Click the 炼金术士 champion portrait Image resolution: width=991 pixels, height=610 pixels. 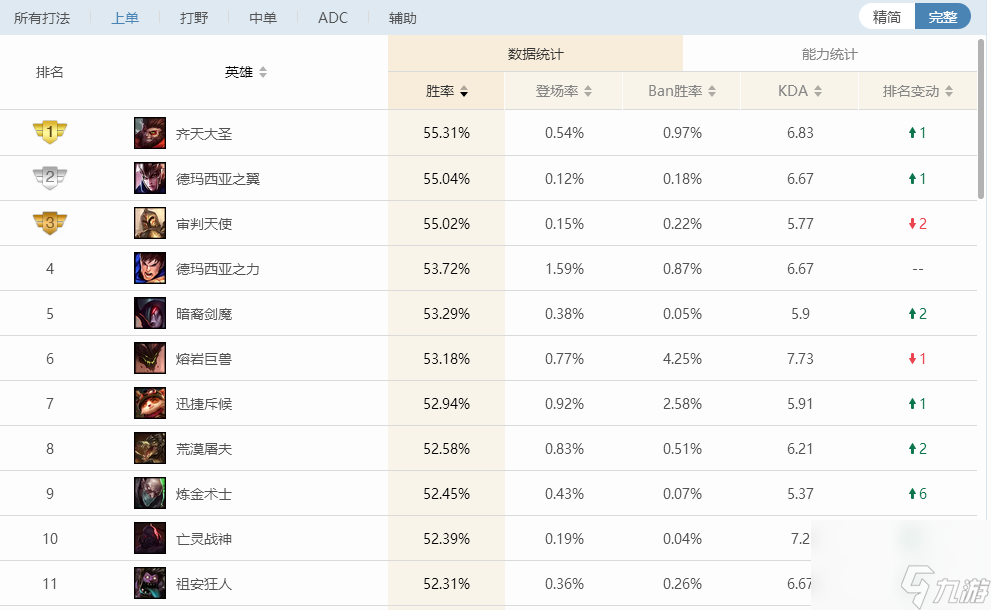point(150,494)
